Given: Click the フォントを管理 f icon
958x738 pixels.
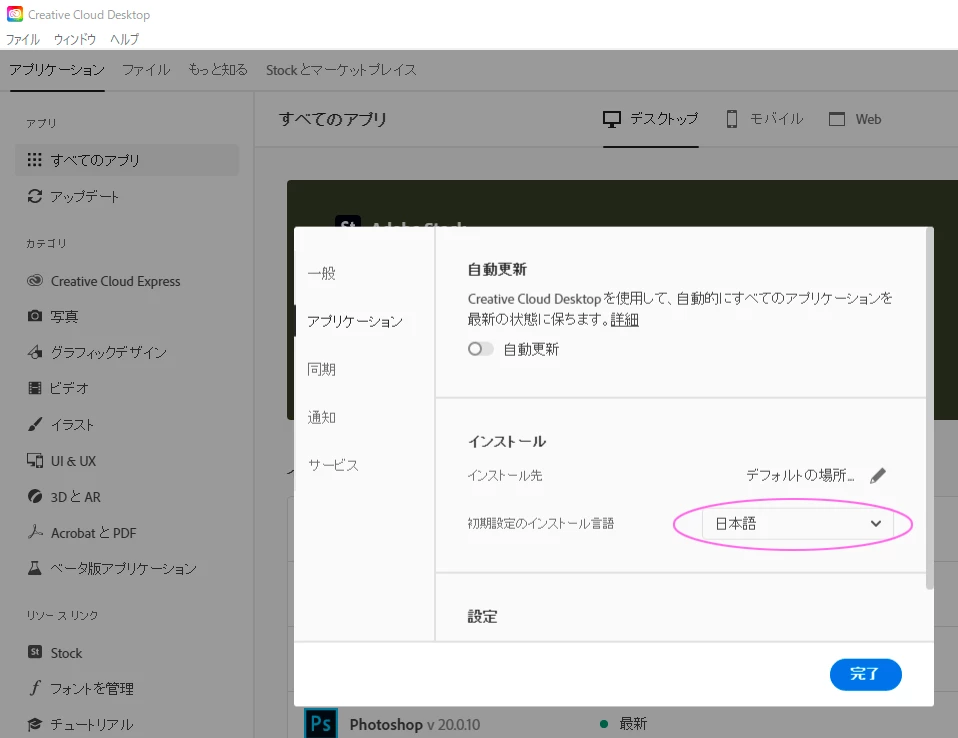Looking at the screenshot, I should (35, 688).
